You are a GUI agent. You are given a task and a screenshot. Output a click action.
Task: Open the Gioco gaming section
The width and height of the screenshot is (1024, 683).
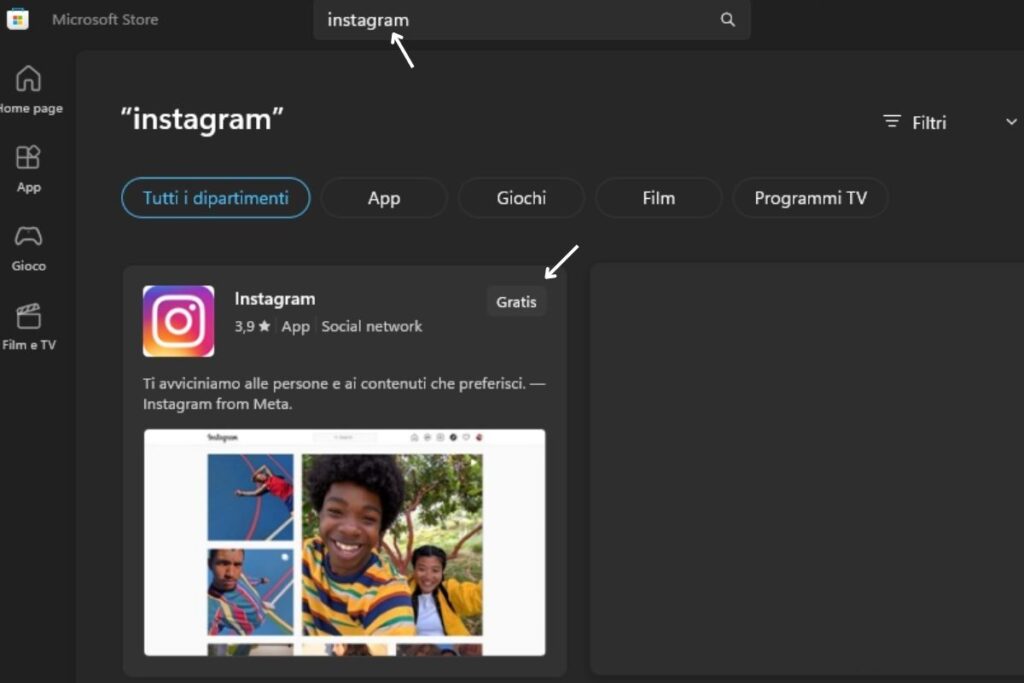(x=28, y=248)
